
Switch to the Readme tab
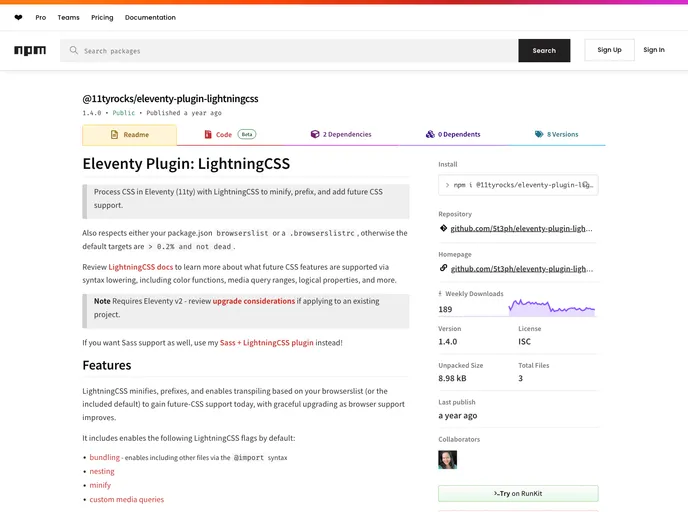pos(129,135)
